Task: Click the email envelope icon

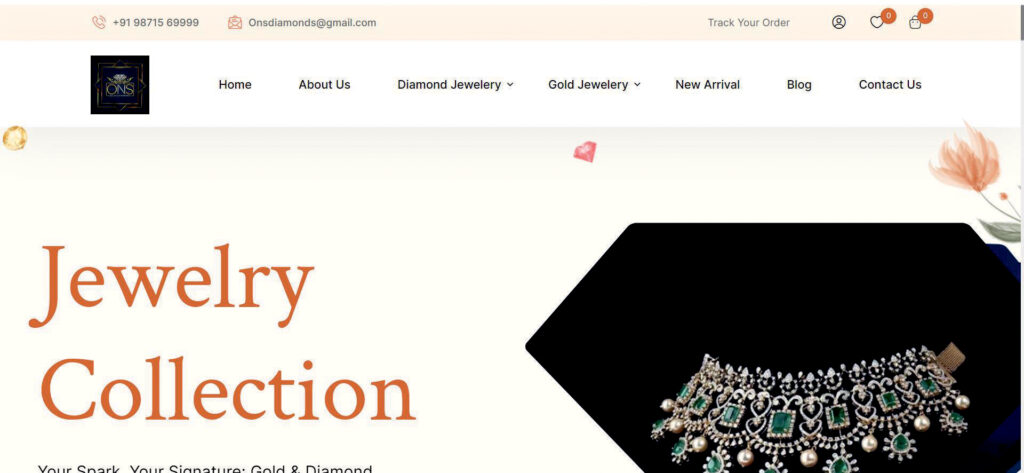Action: [234, 22]
